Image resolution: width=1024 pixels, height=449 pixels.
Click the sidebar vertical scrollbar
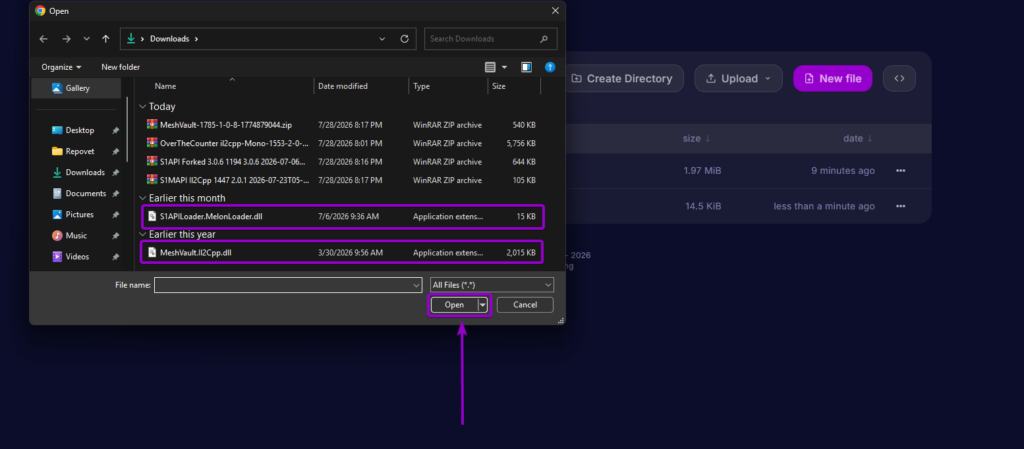click(x=127, y=131)
